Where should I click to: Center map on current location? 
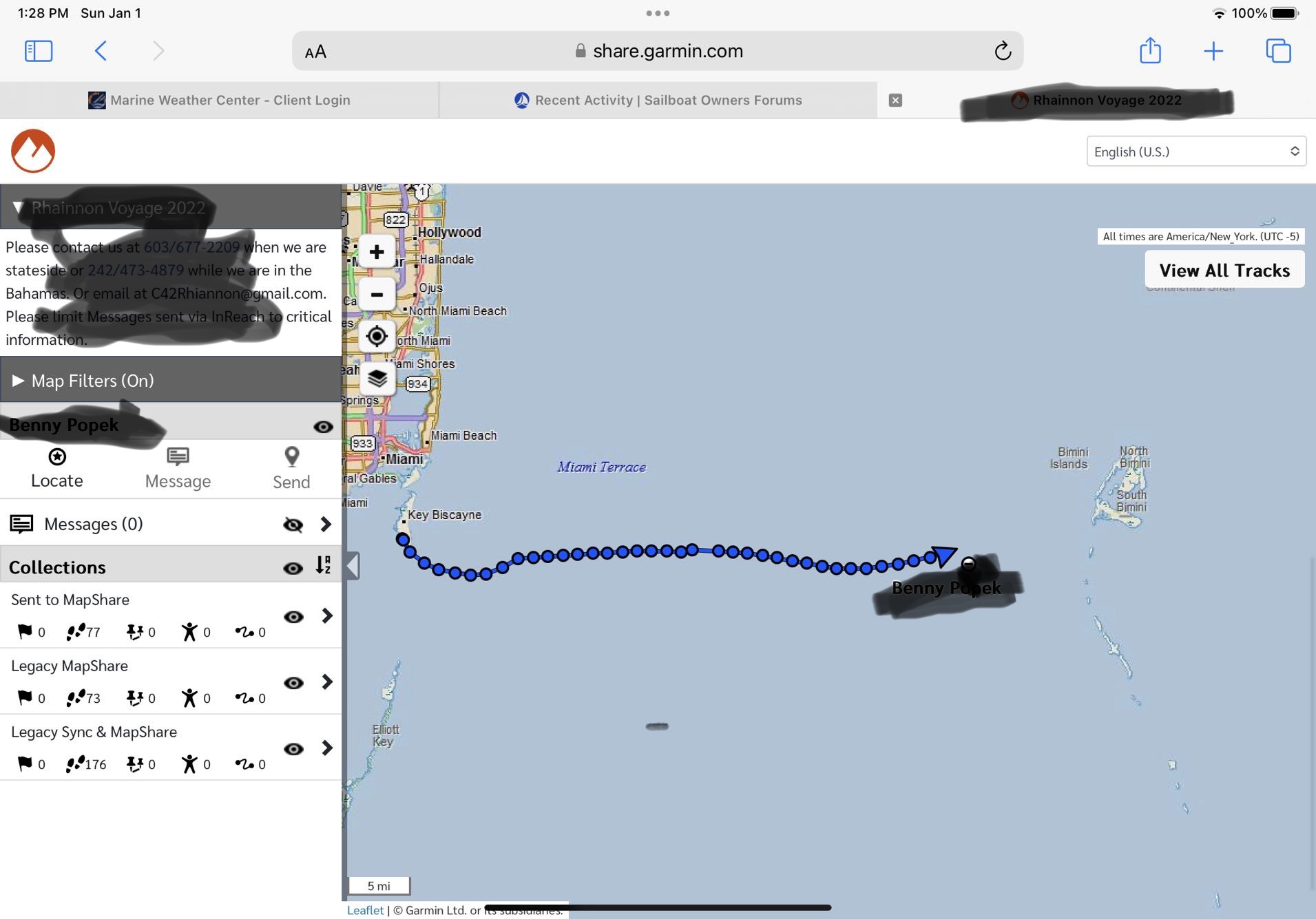pos(377,337)
